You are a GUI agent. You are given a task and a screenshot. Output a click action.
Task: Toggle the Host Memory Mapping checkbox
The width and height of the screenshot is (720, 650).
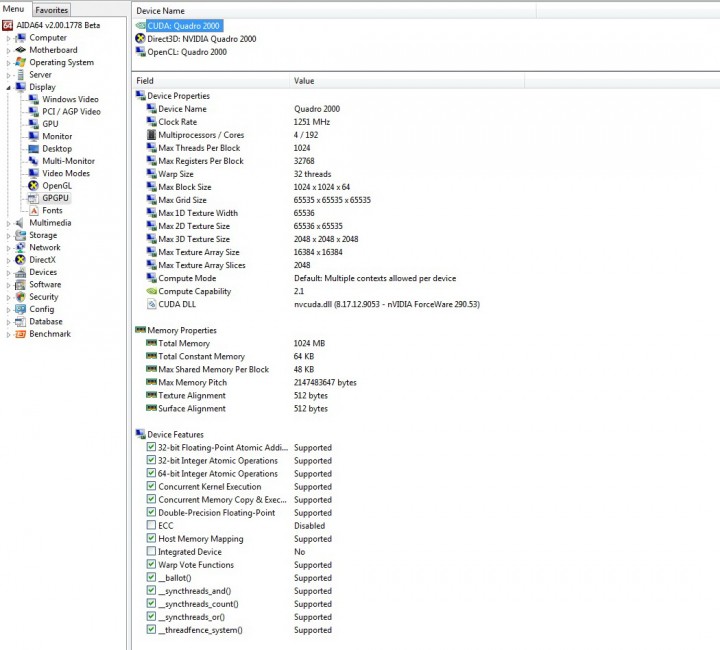point(151,538)
